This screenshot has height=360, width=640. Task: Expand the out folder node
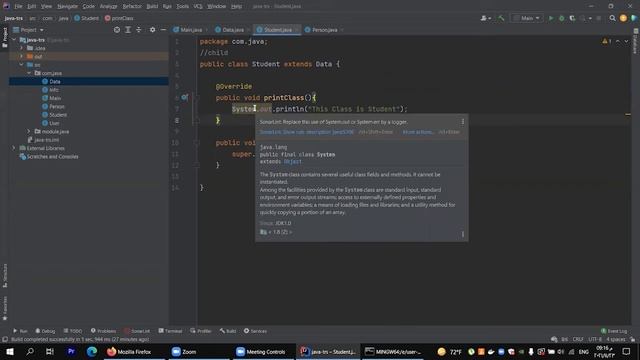(x=22, y=56)
